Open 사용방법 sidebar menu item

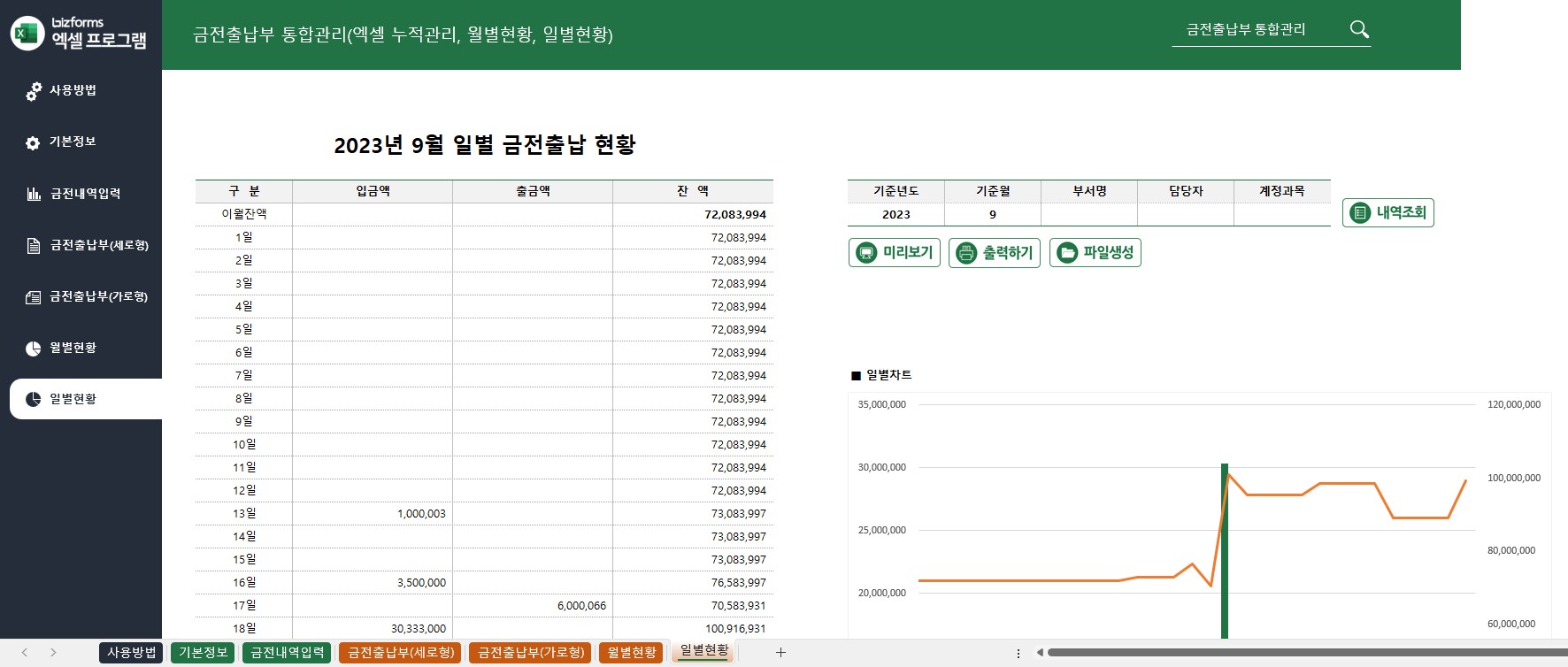(73, 90)
